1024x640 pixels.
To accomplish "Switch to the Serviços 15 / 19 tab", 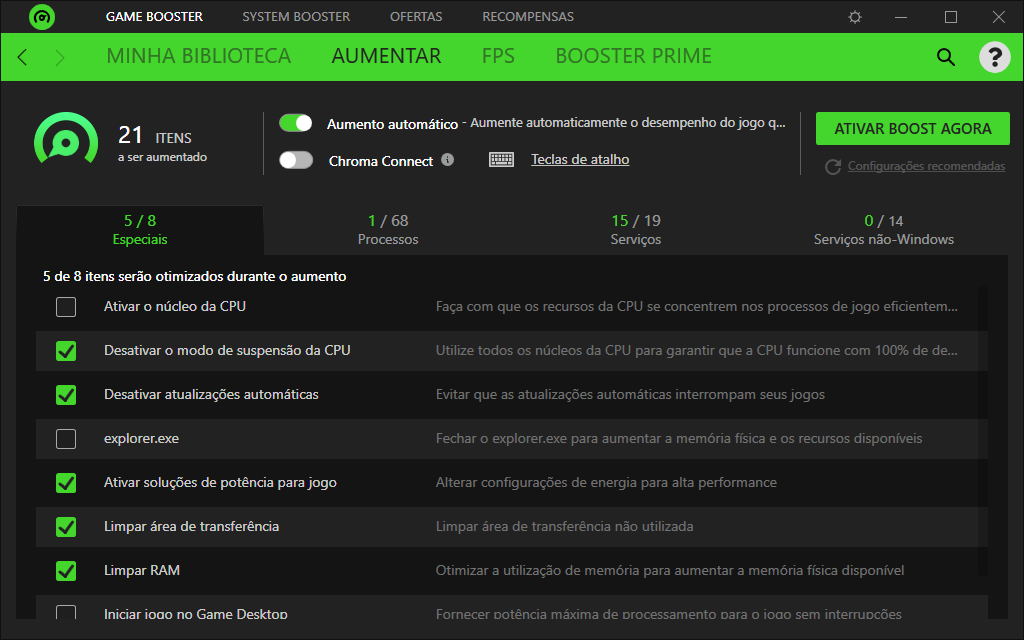I will coord(636,230).
